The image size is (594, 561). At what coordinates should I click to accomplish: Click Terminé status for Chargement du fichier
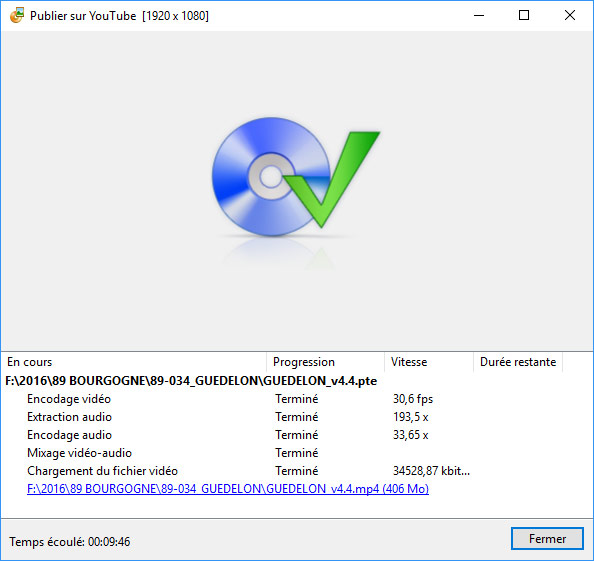tap(297, 471)
